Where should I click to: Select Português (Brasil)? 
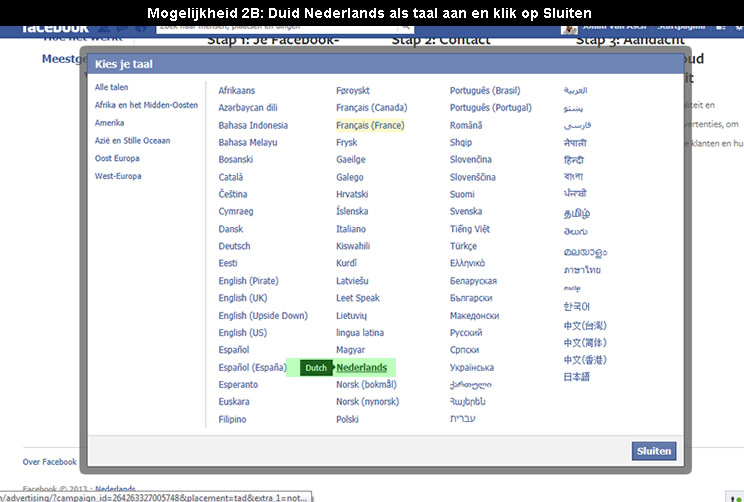coord(485,91)
